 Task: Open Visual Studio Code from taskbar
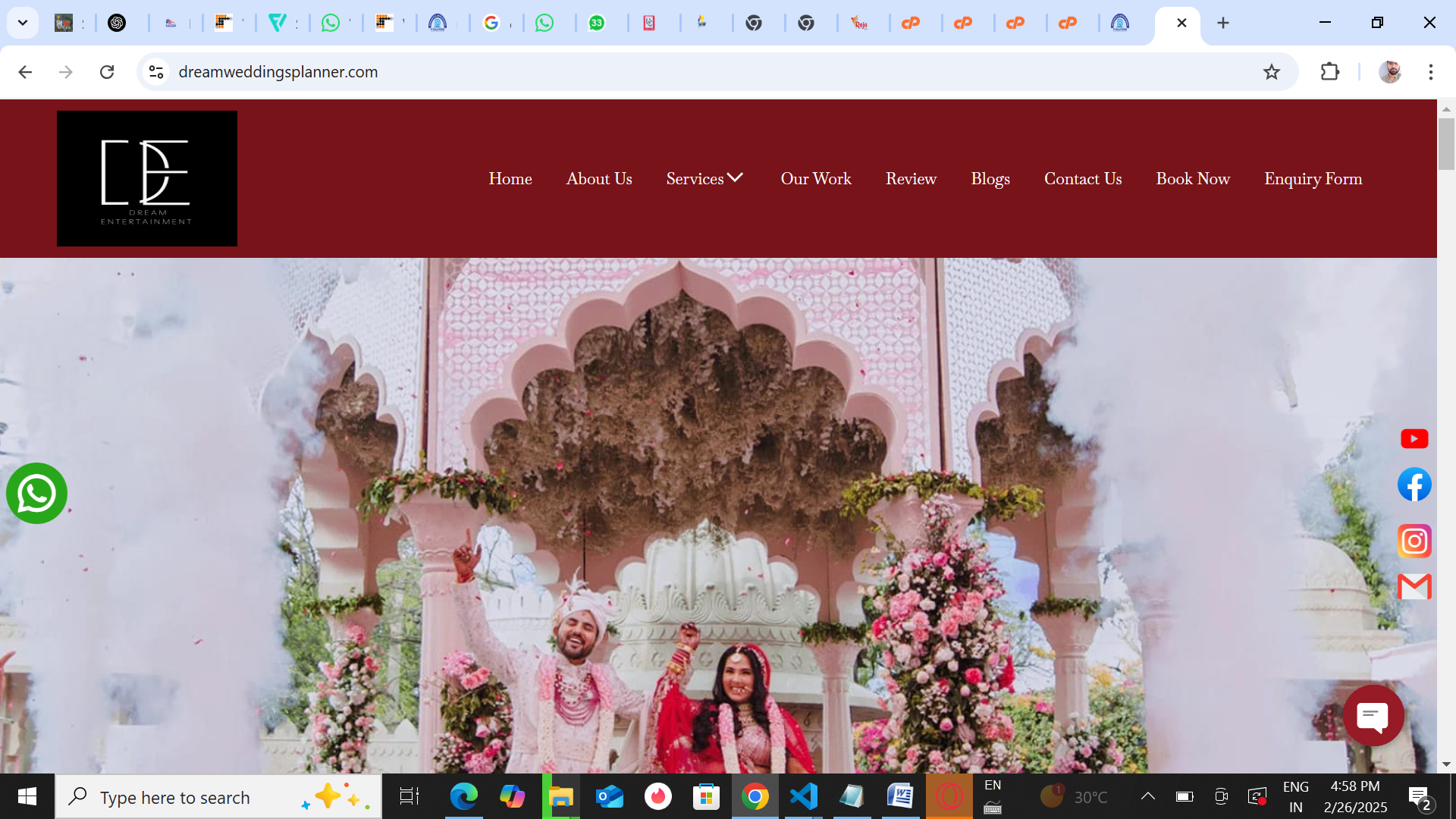tap(804, 796)
